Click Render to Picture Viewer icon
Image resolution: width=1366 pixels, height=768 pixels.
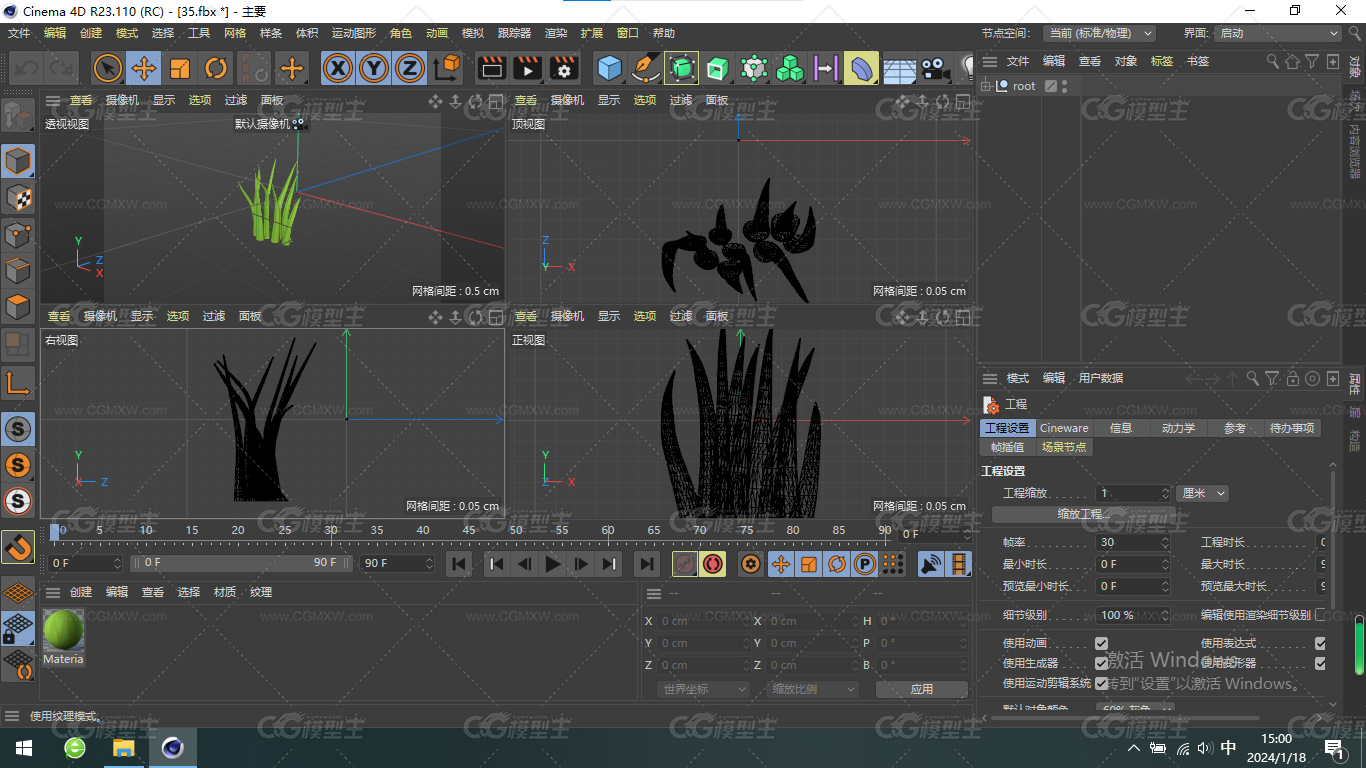pos(527,68)
